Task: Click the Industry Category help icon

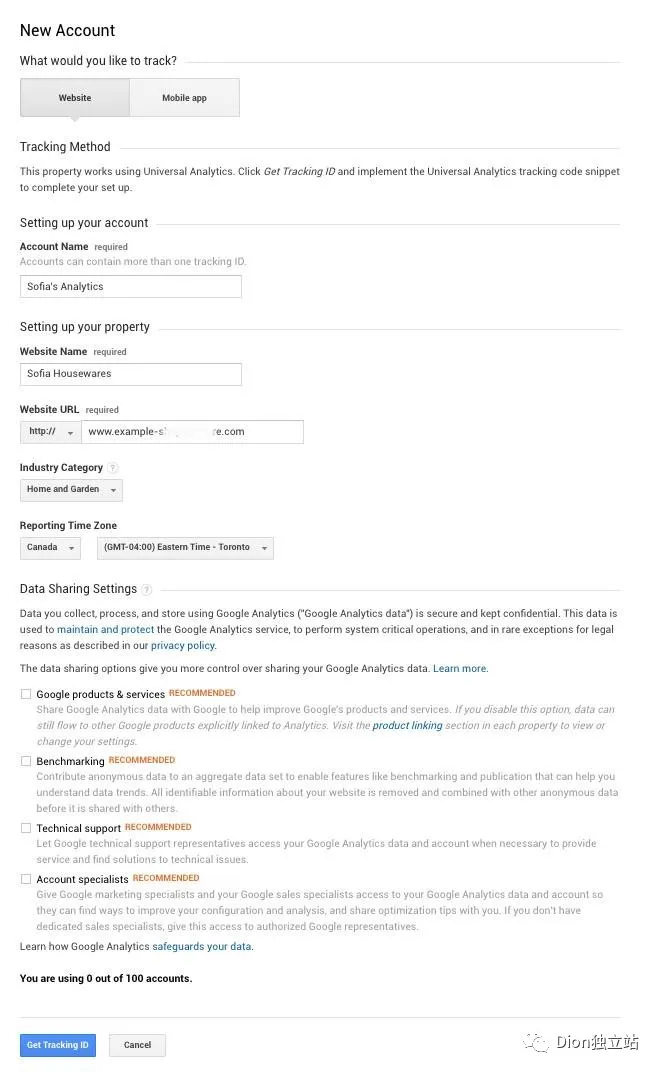Action: 113,468
